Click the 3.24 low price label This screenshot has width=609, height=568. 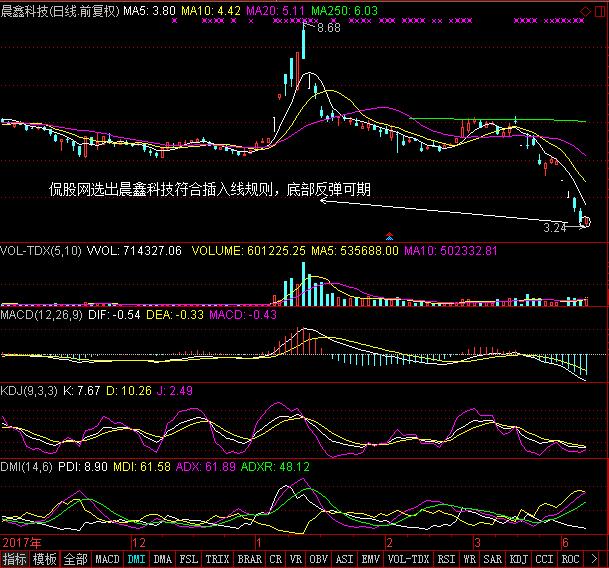click(555, 228)
